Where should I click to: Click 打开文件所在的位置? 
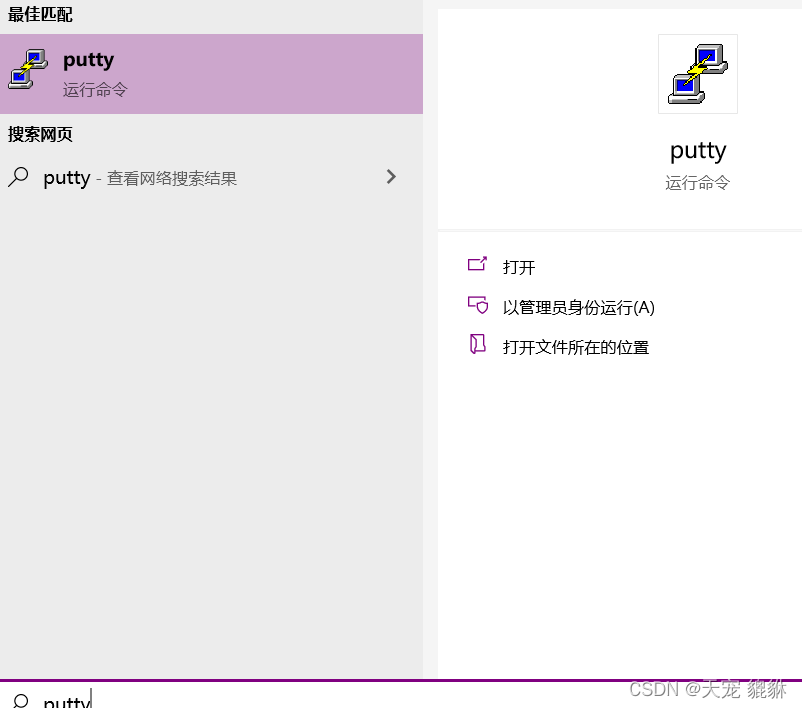(575, 347)
